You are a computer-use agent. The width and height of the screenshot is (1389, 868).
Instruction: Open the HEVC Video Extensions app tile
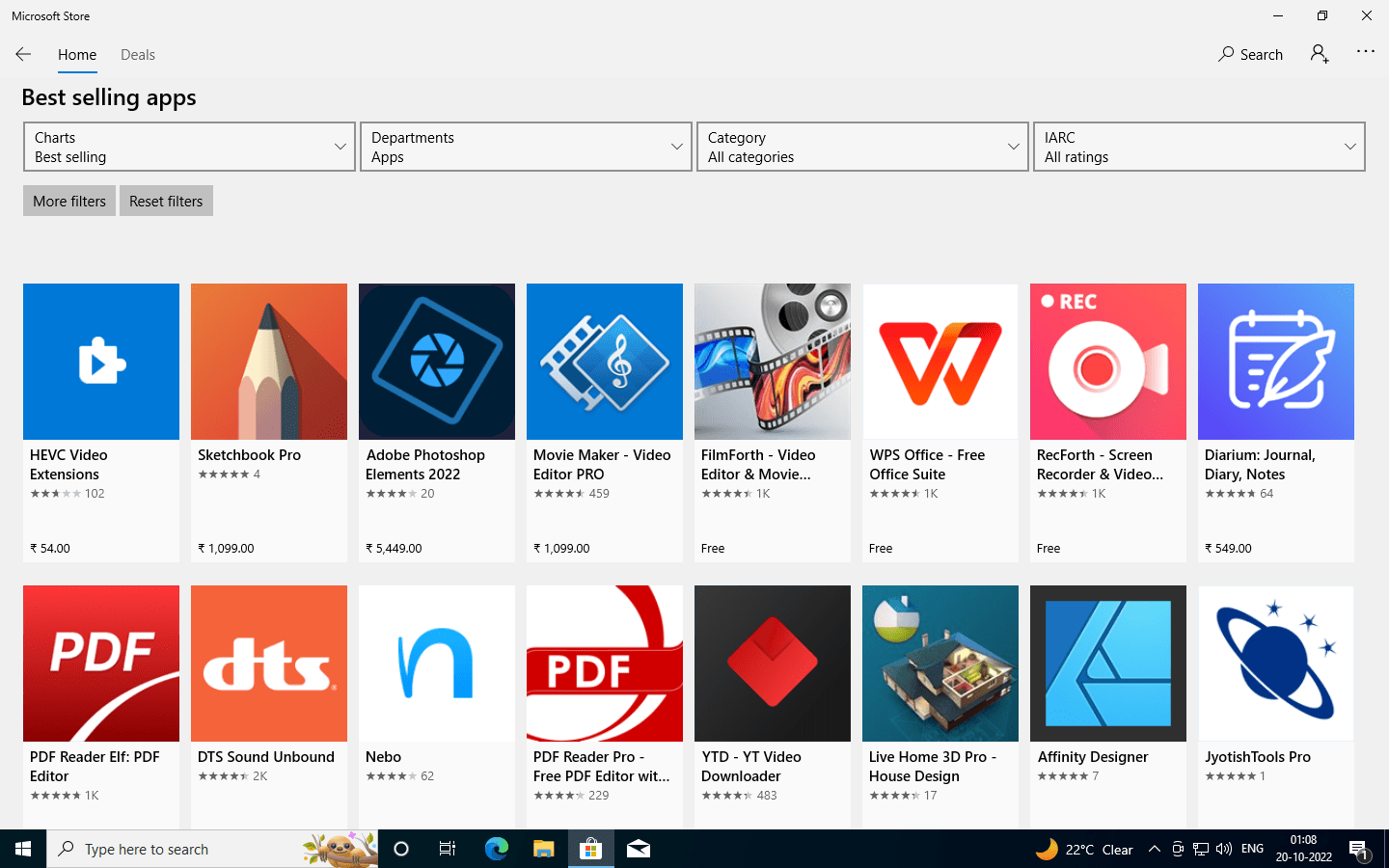point(101,422)
